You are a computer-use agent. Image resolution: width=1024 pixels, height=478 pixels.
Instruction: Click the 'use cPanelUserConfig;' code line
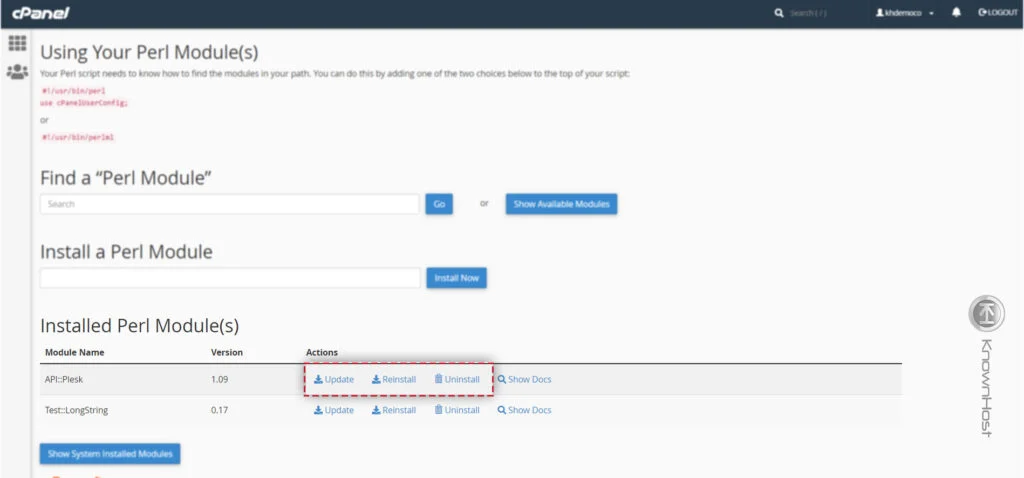[x=84, y=103]
